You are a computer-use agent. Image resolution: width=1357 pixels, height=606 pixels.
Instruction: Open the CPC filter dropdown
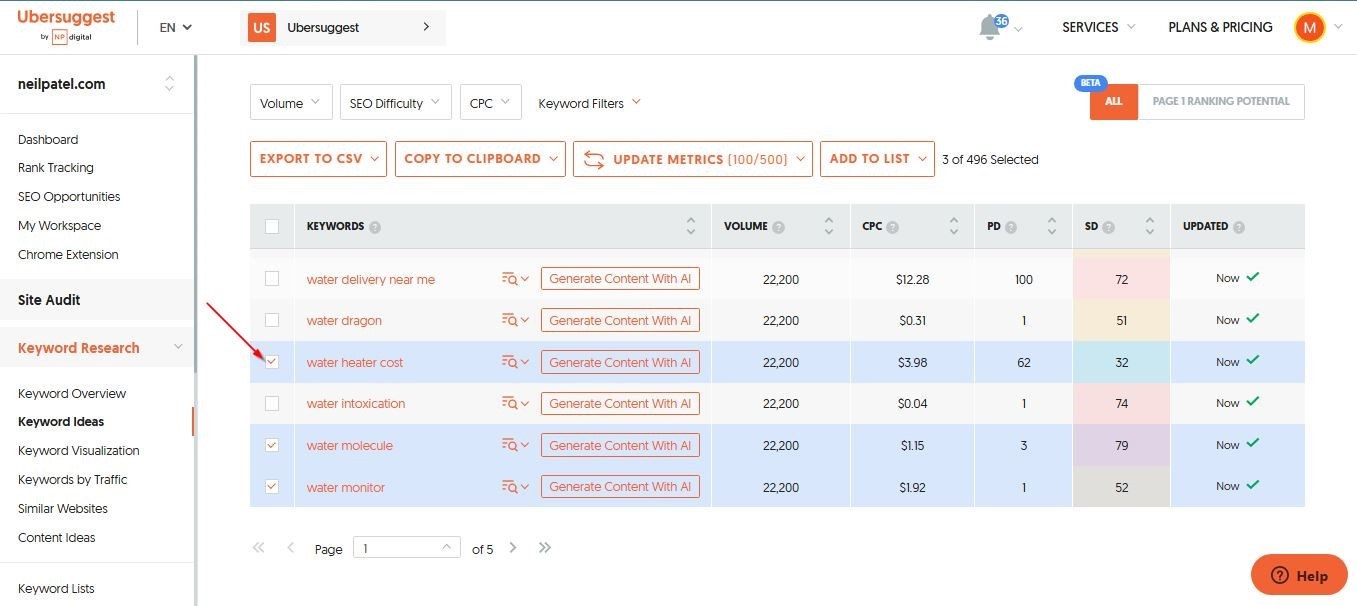click(490, 103)
